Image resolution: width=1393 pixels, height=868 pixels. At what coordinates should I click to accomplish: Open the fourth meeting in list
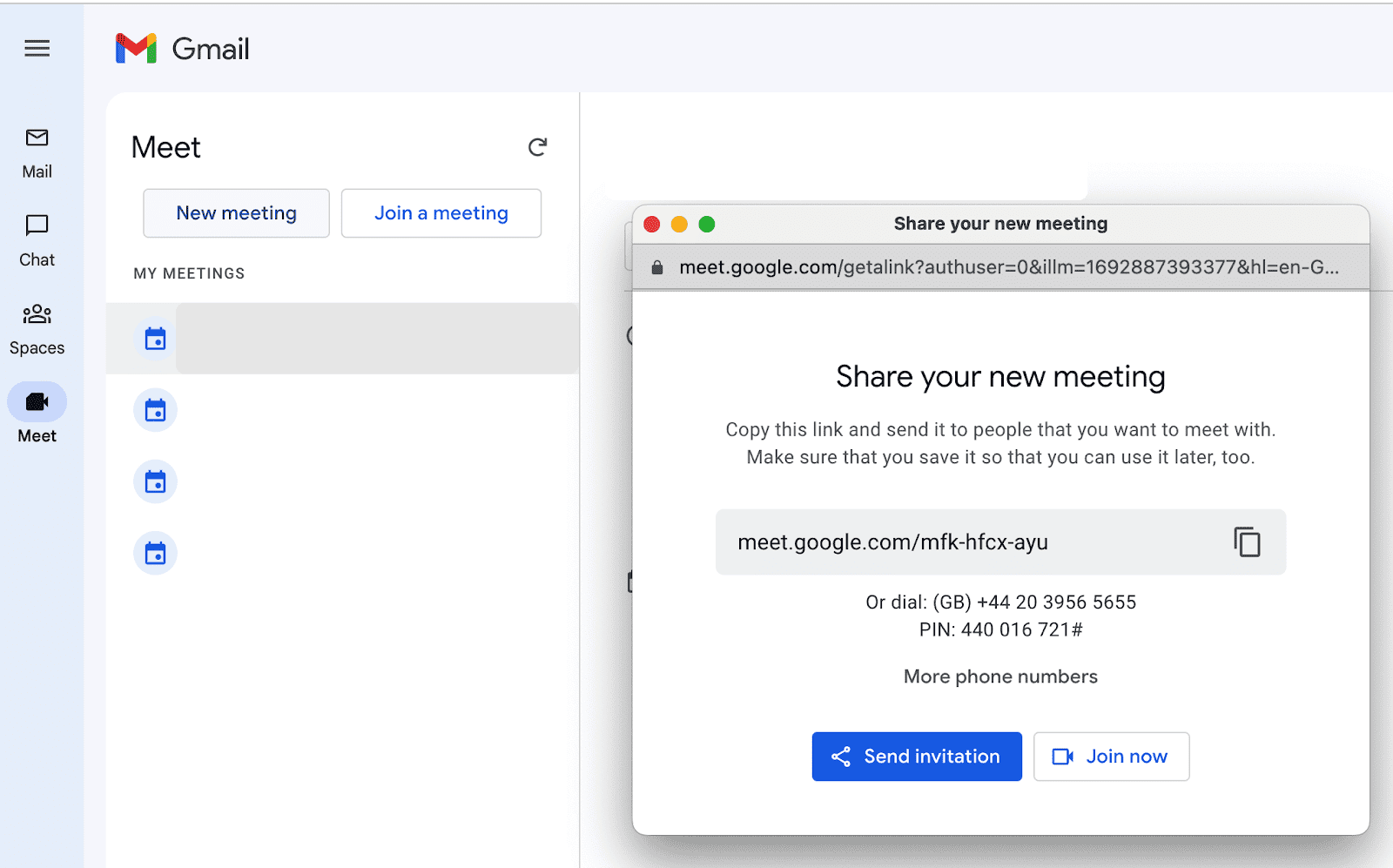click(155, 553)
